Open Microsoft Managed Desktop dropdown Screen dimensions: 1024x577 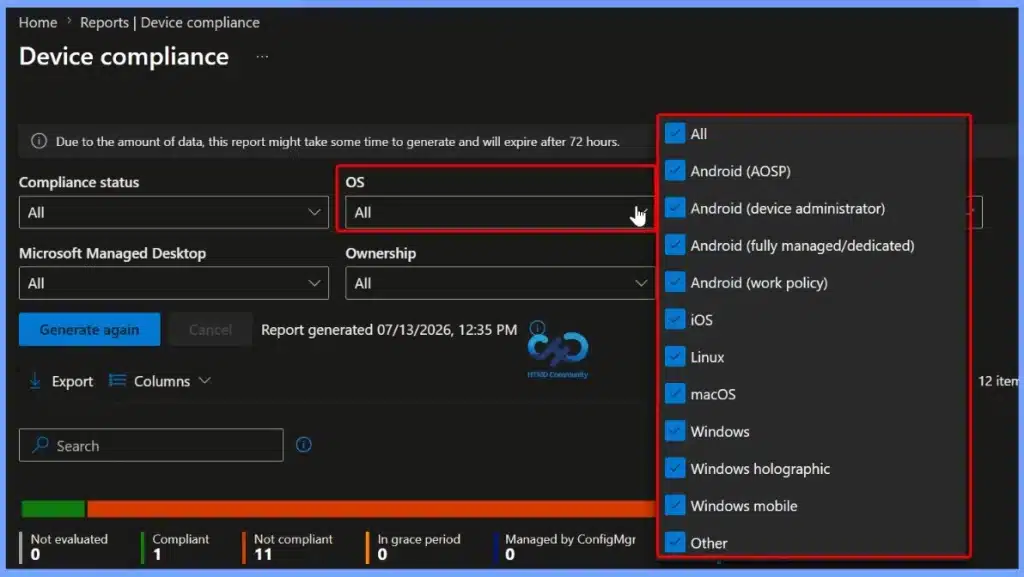(x=174, y=283)
